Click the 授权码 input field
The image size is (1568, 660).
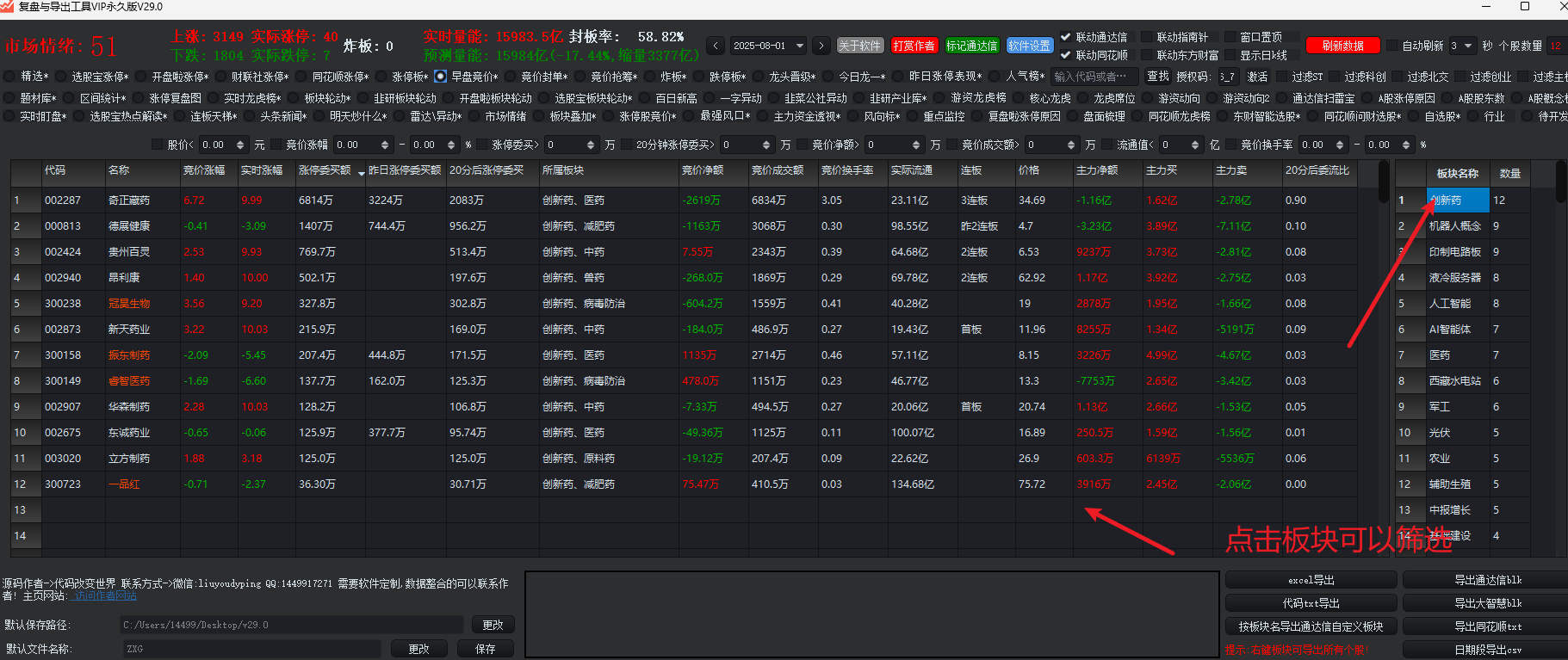click(x=1228, y=77)
